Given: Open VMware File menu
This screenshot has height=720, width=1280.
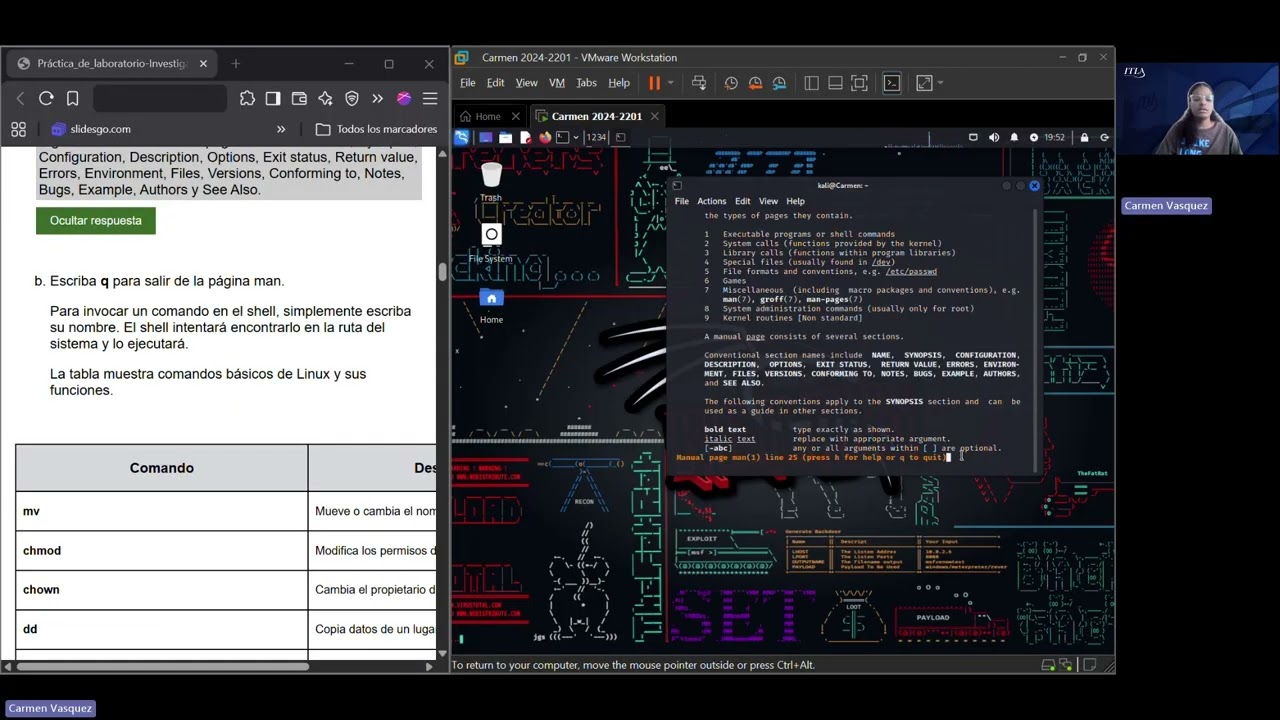Looking at the screenshot, I should 467,83.
